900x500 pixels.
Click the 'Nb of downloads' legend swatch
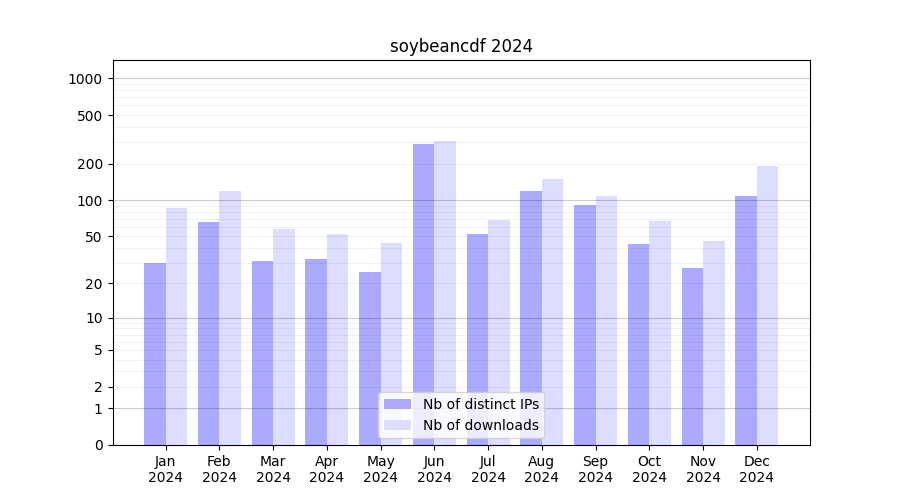point(397,425)
